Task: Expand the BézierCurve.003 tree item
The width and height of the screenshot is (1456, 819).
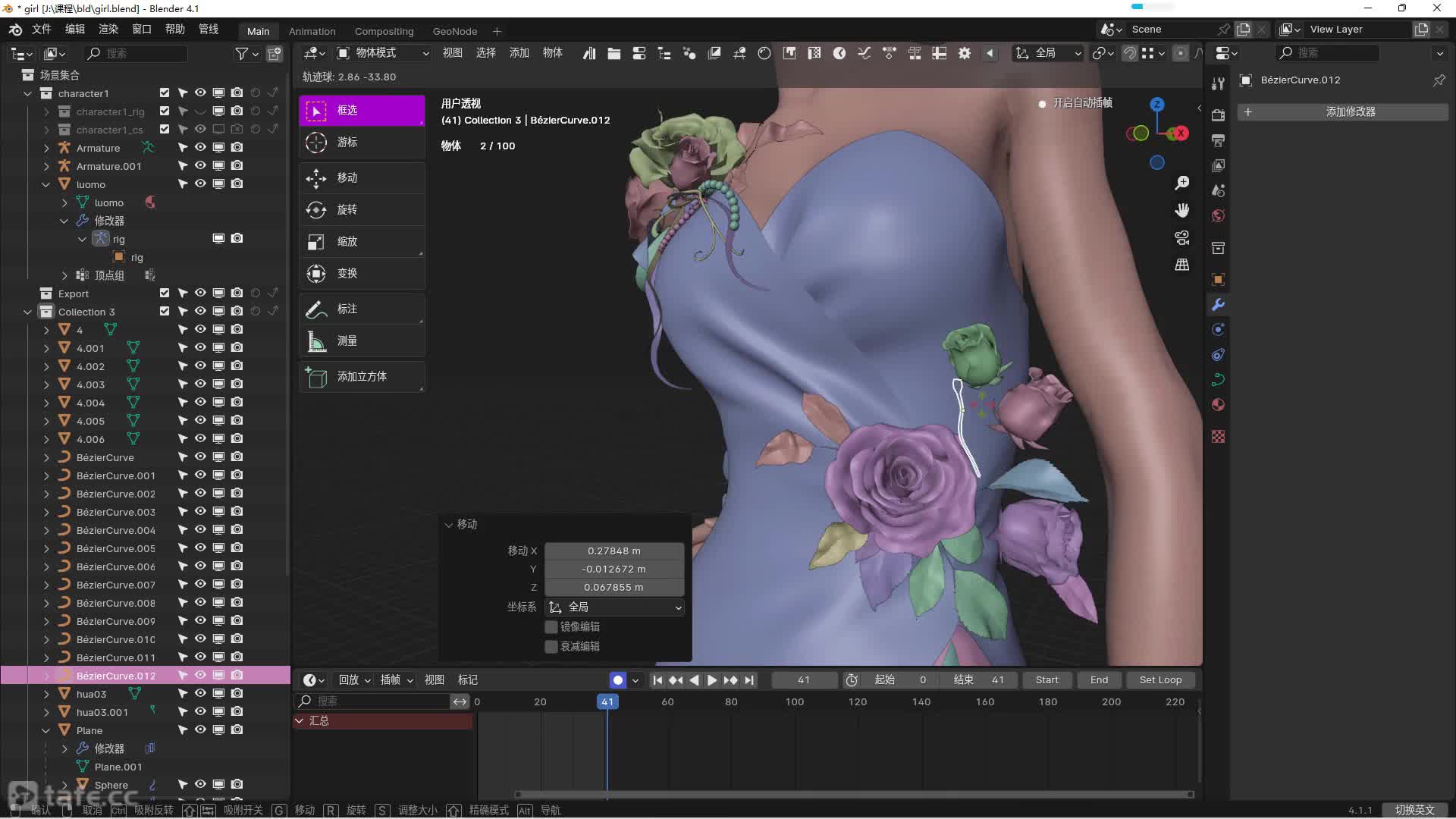Action: tap(46, 512)
